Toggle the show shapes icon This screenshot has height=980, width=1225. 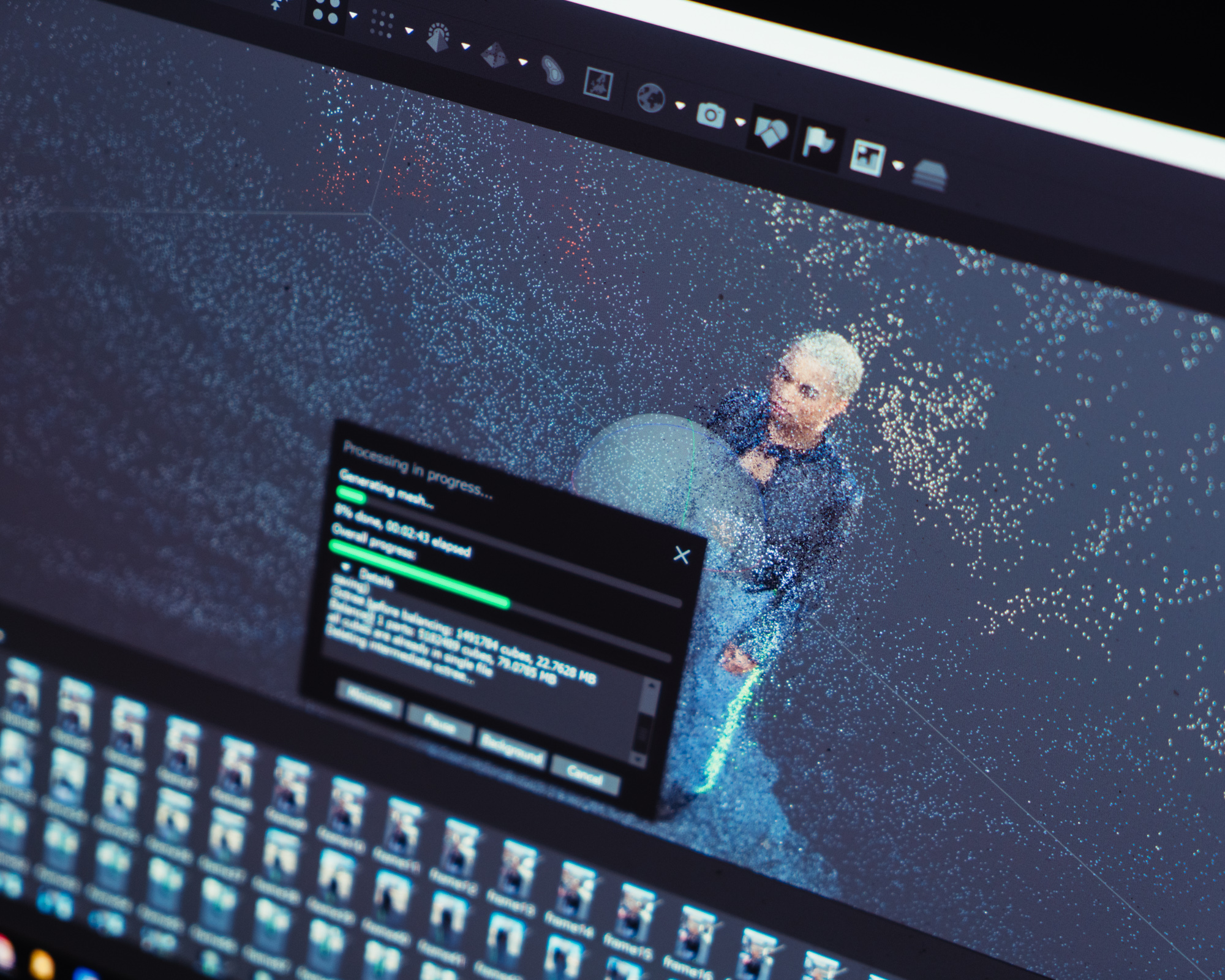771,132
